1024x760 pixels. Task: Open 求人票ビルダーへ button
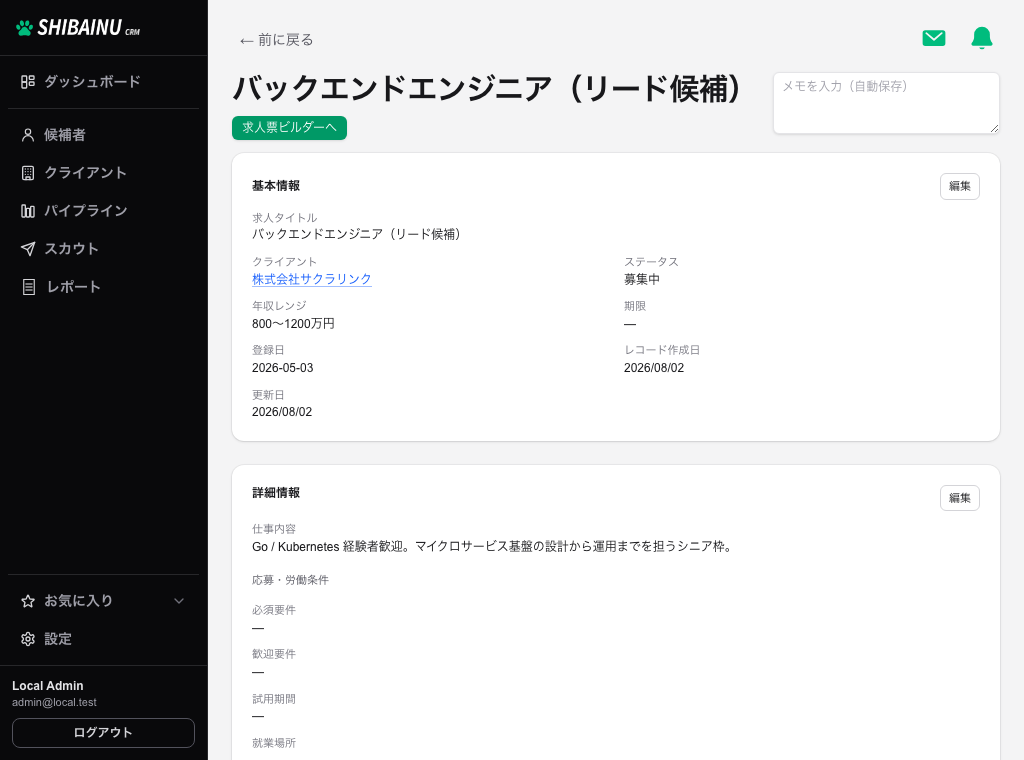[x=289, y=127]
